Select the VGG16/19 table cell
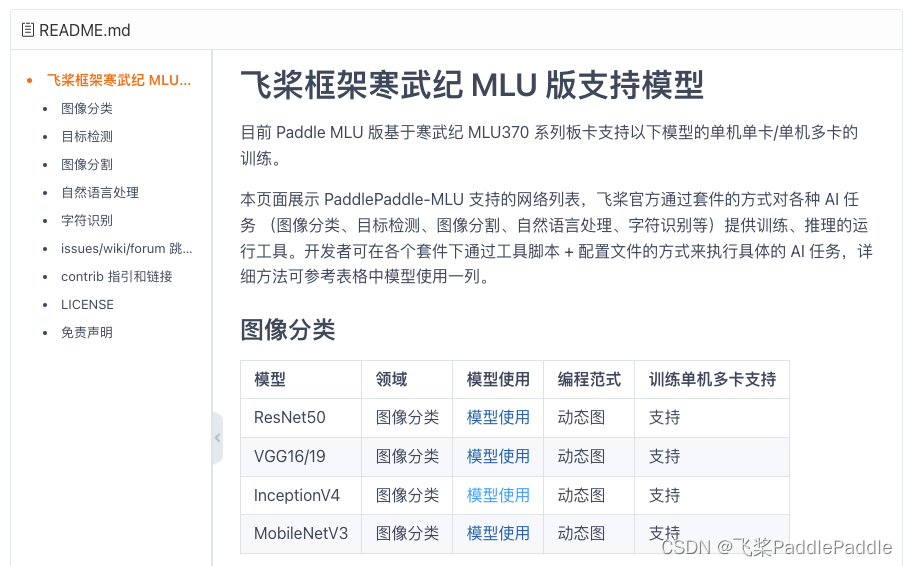Viewport: 907px width, 566px height. pos(301,457)
